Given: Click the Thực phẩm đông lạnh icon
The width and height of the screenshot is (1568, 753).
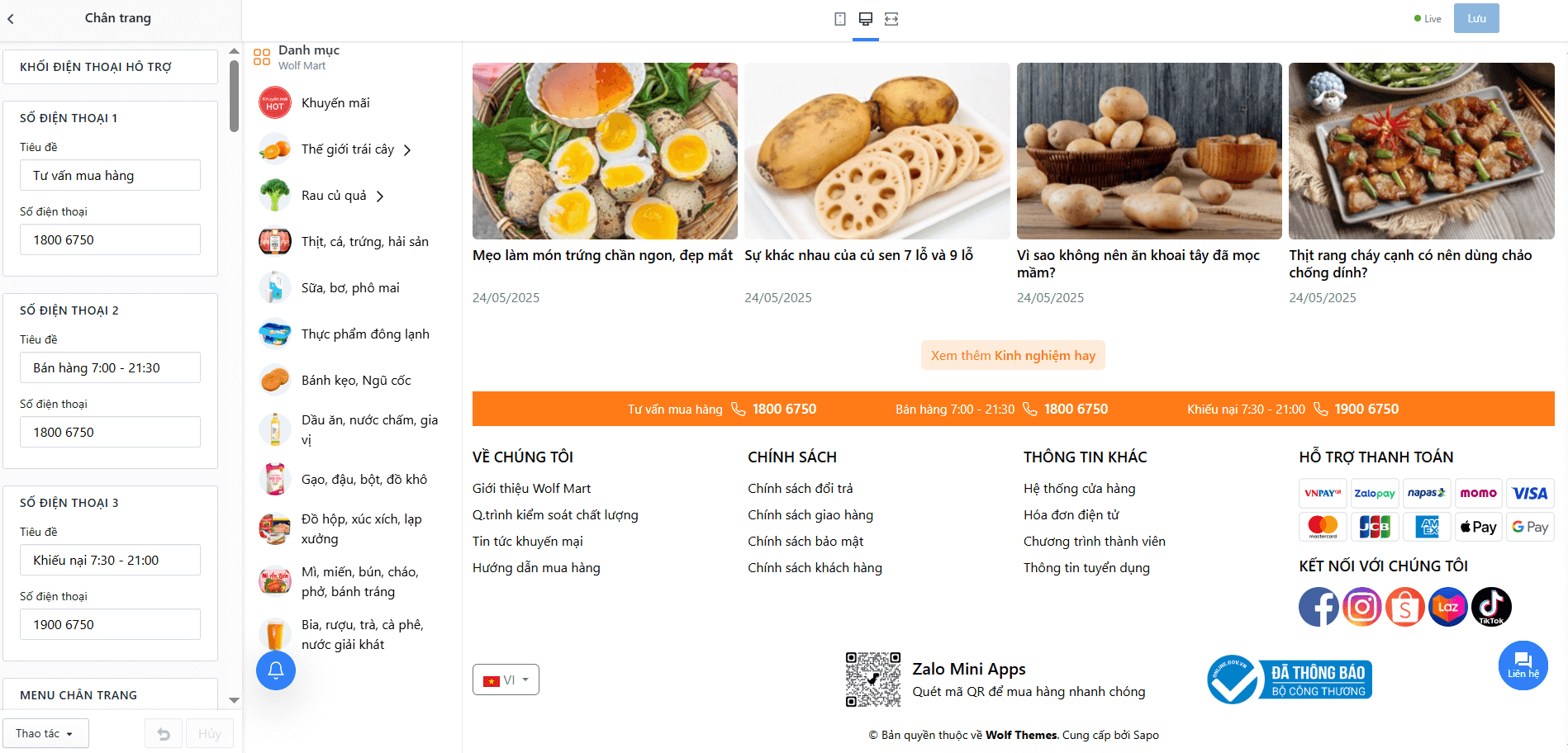Looking at the screenshot, I should pos(275,334).
